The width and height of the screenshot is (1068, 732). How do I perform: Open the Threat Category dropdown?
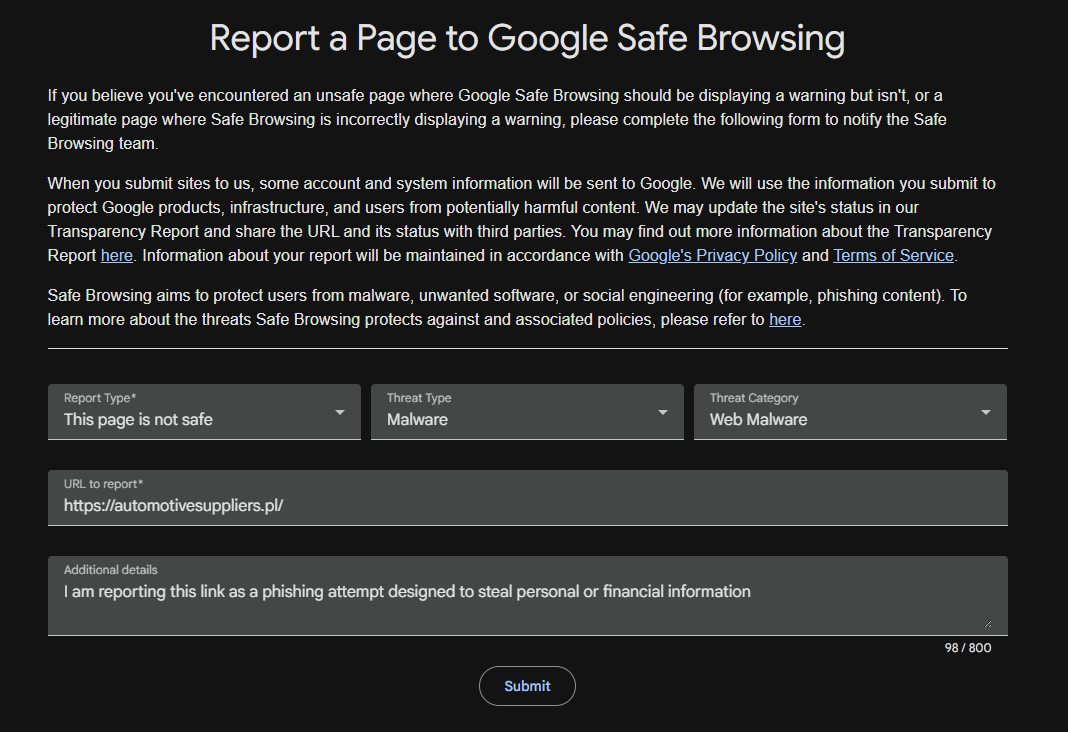tap(850, 412)
